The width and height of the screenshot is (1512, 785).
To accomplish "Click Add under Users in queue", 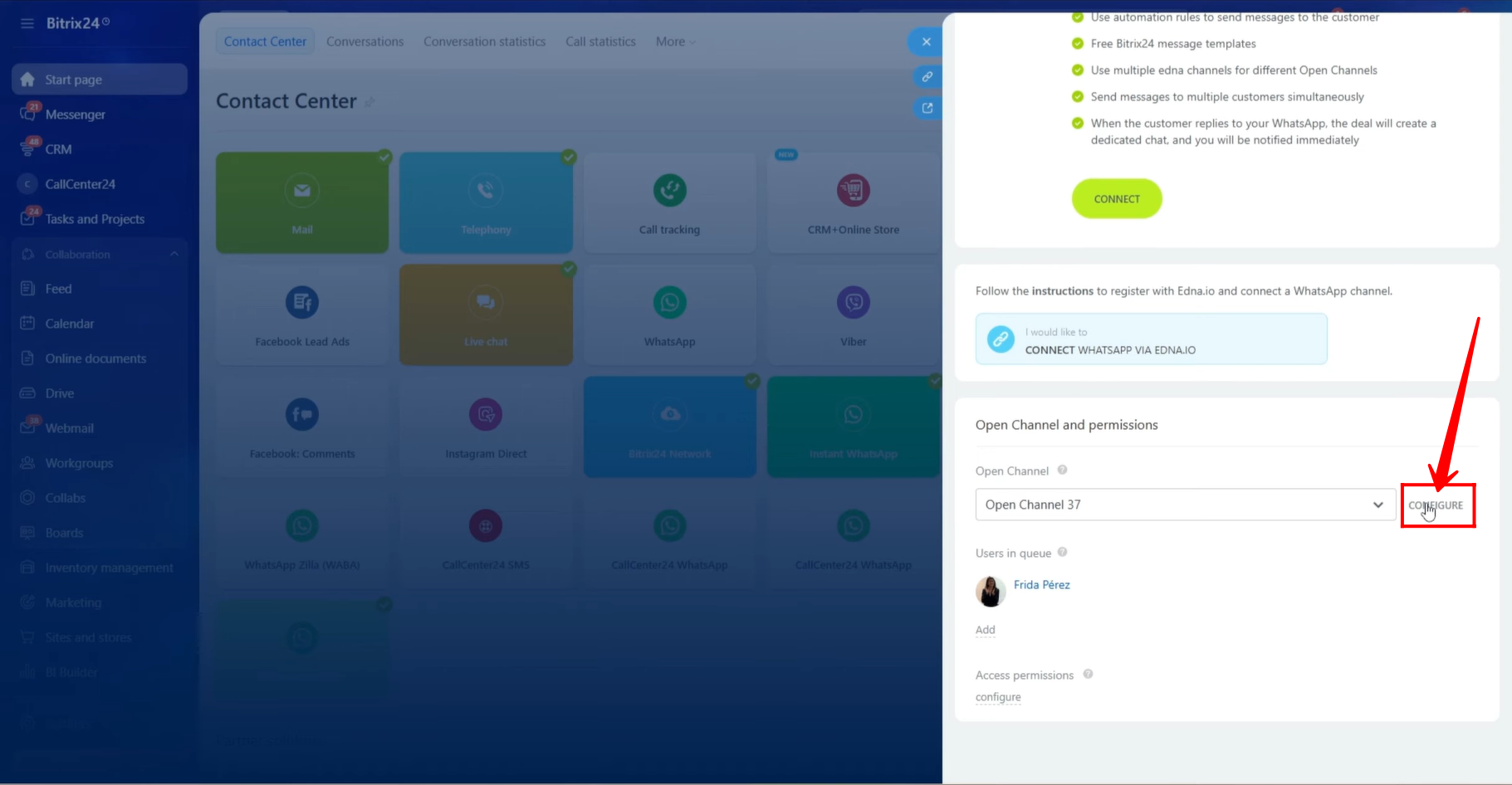I will click(985, 630).
